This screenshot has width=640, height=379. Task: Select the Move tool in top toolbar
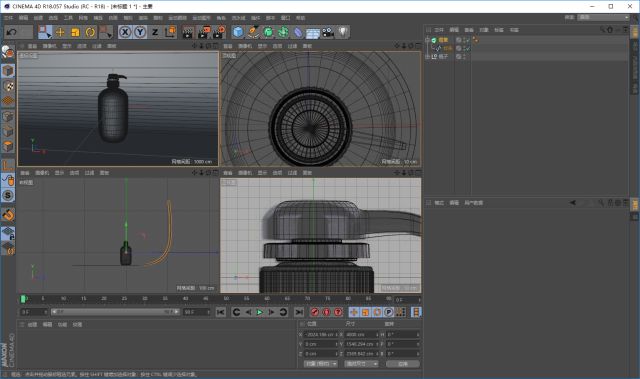tap(60, 32)
